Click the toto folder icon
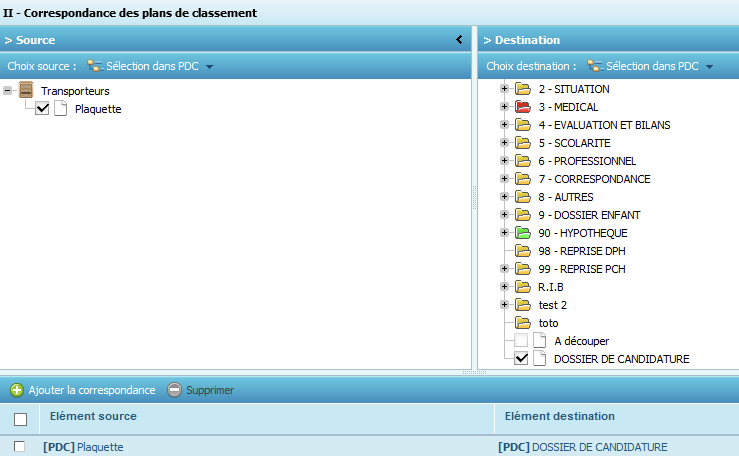The width and height of the screenshot is (739, 462). pos(522,323)
